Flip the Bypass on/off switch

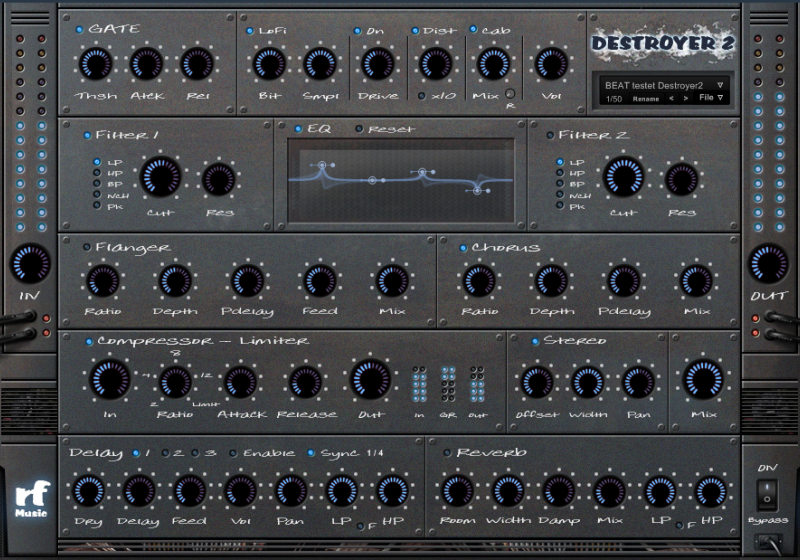pyautogui.click(x=767, y=493)
